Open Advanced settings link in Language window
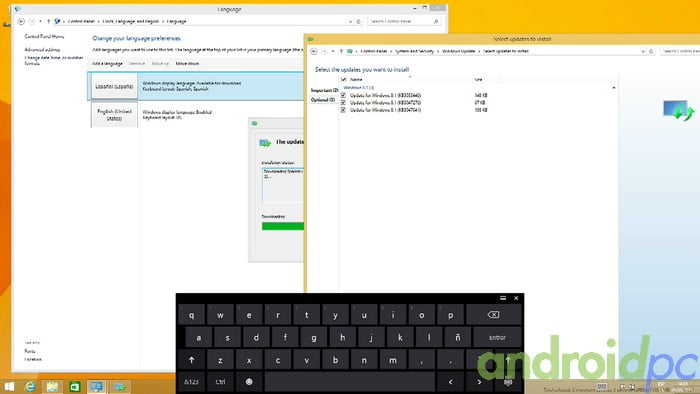The height and width of the screenshot is (394, 700). (x=42, y=50)
